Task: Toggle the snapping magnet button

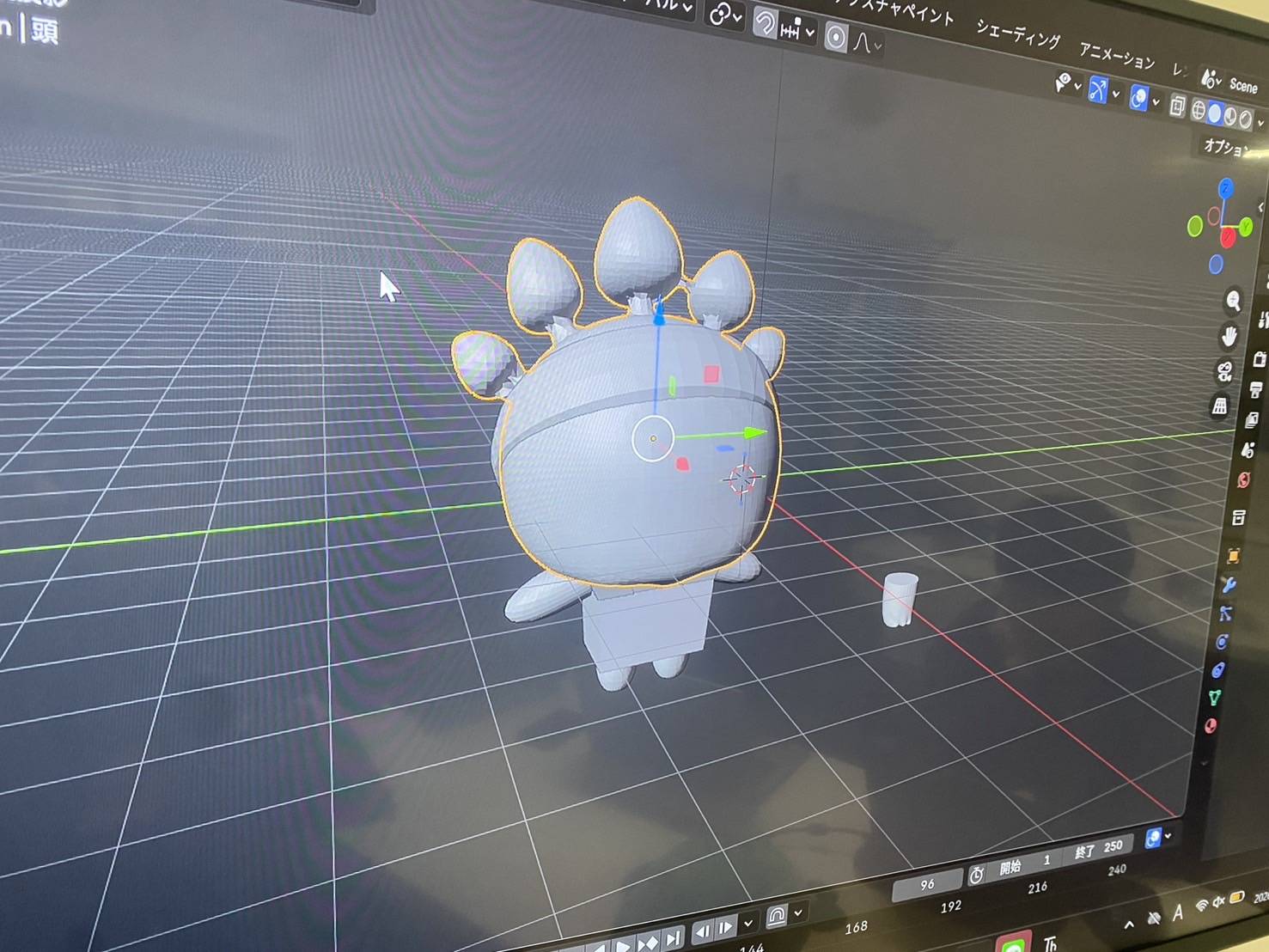Action: [764, 22]
